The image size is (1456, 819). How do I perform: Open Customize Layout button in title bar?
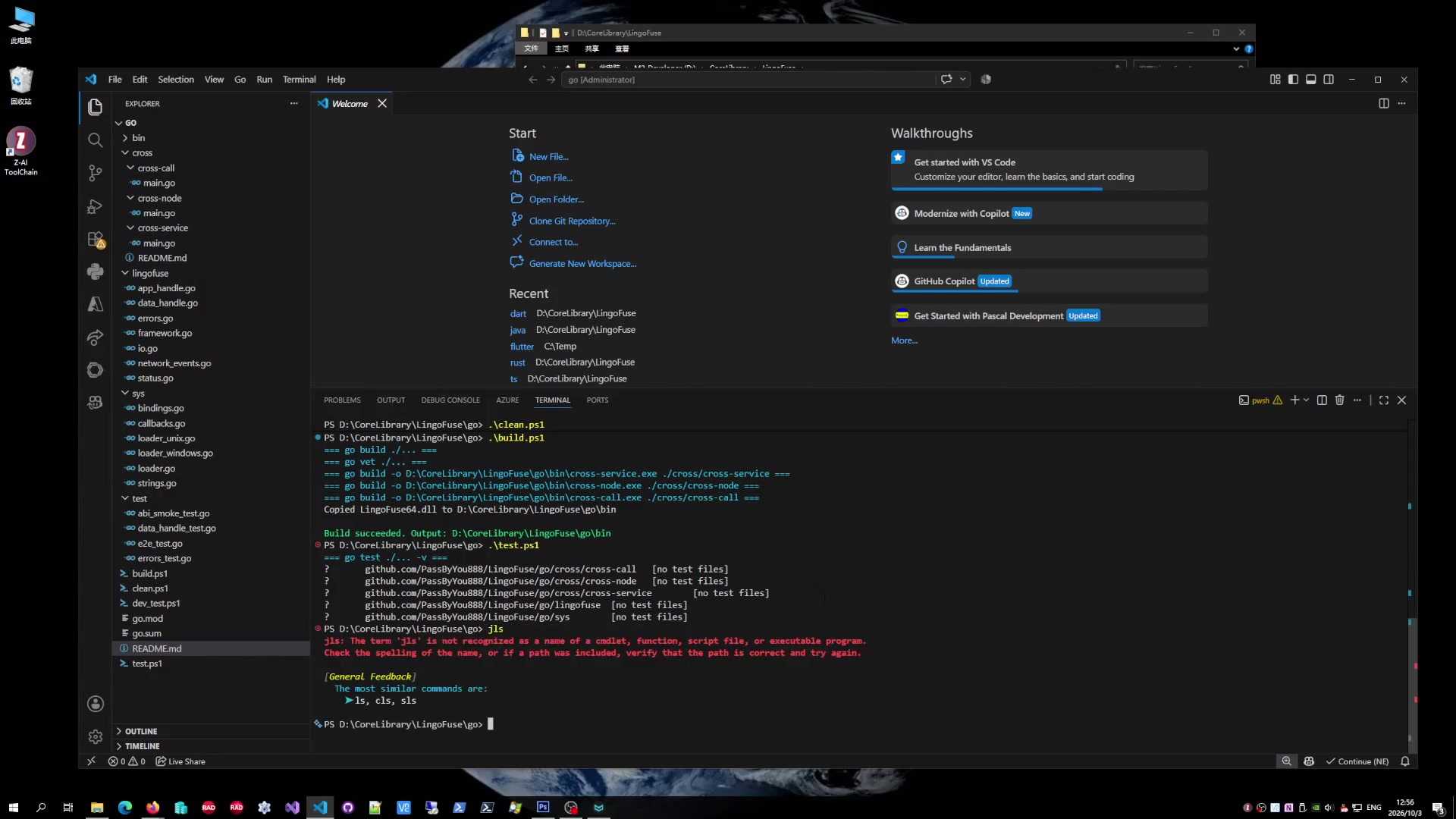[1275, 80]
